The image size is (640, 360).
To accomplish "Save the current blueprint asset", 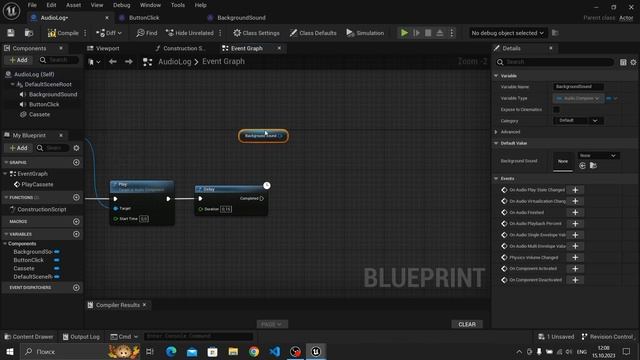I will (x=11, y=33).
